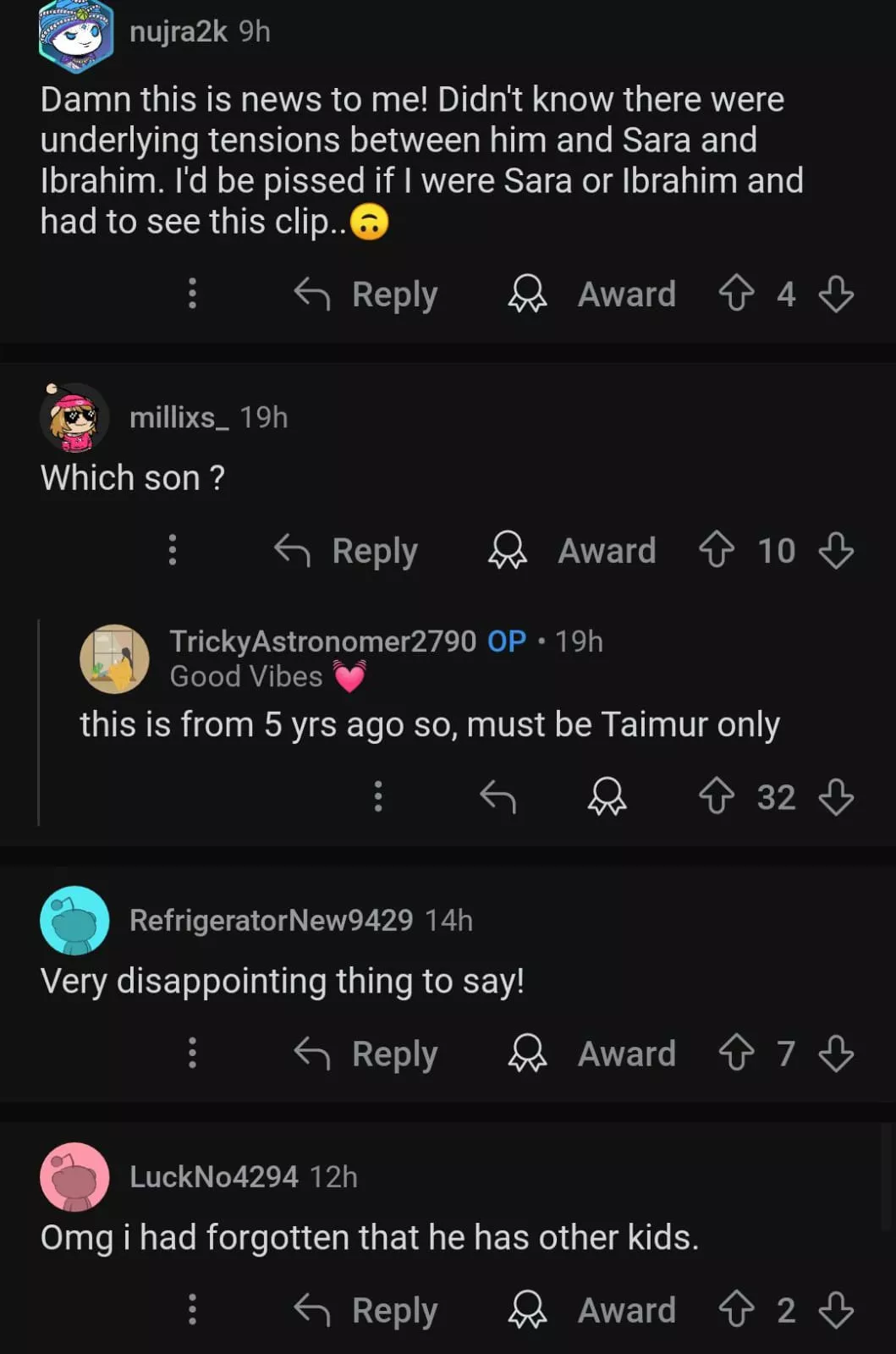Downvote nujra2k's comment

click(836, 294)
